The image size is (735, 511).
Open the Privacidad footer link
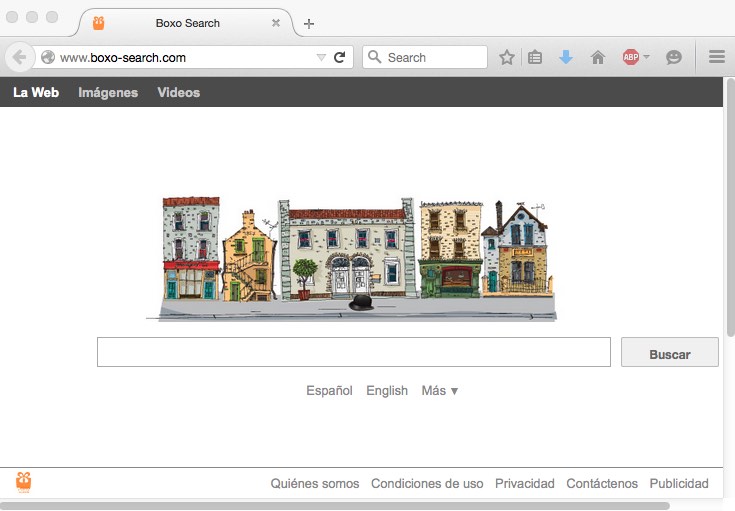pos(524,484)
